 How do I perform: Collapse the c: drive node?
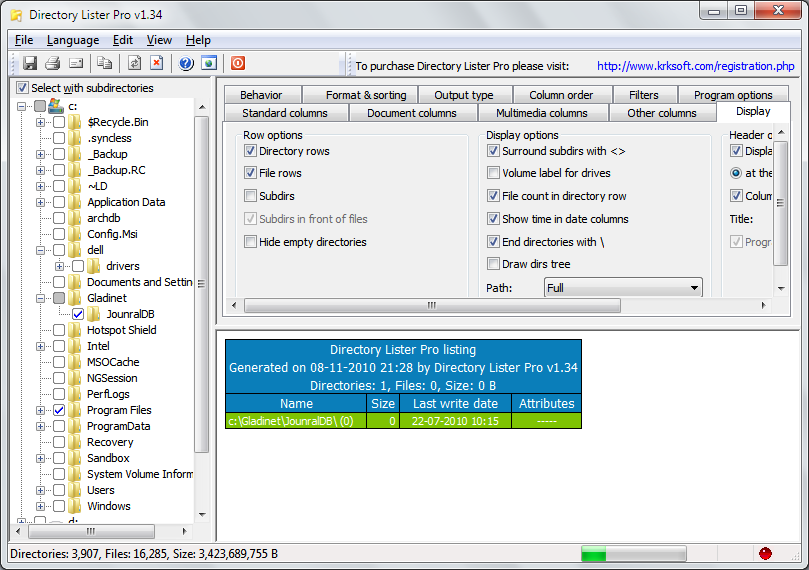pyautogui.click(x=21, y=106)
